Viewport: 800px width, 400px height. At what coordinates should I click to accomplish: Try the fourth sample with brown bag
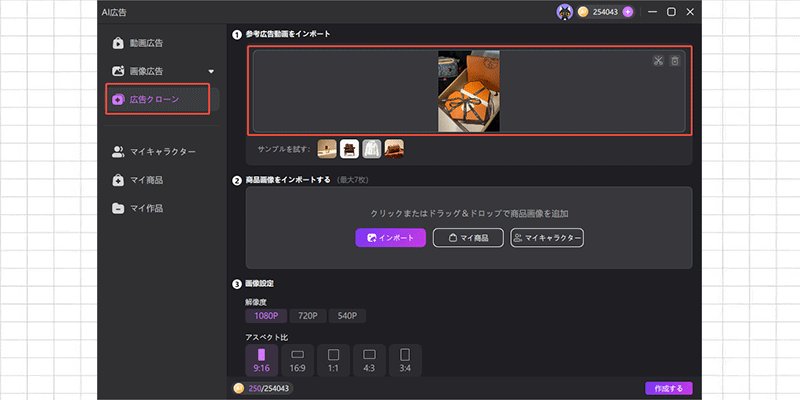pyautogui.click(x=394, y=149)
